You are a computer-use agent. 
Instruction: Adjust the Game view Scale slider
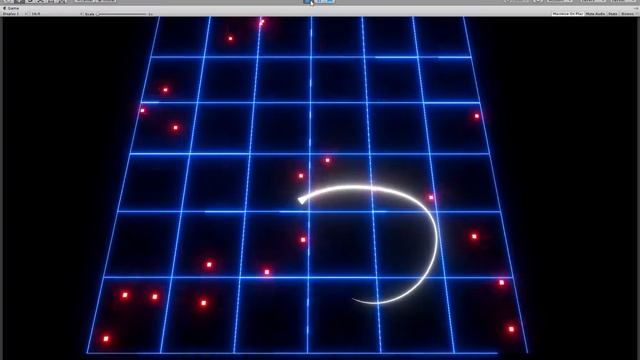click(122, 14)
